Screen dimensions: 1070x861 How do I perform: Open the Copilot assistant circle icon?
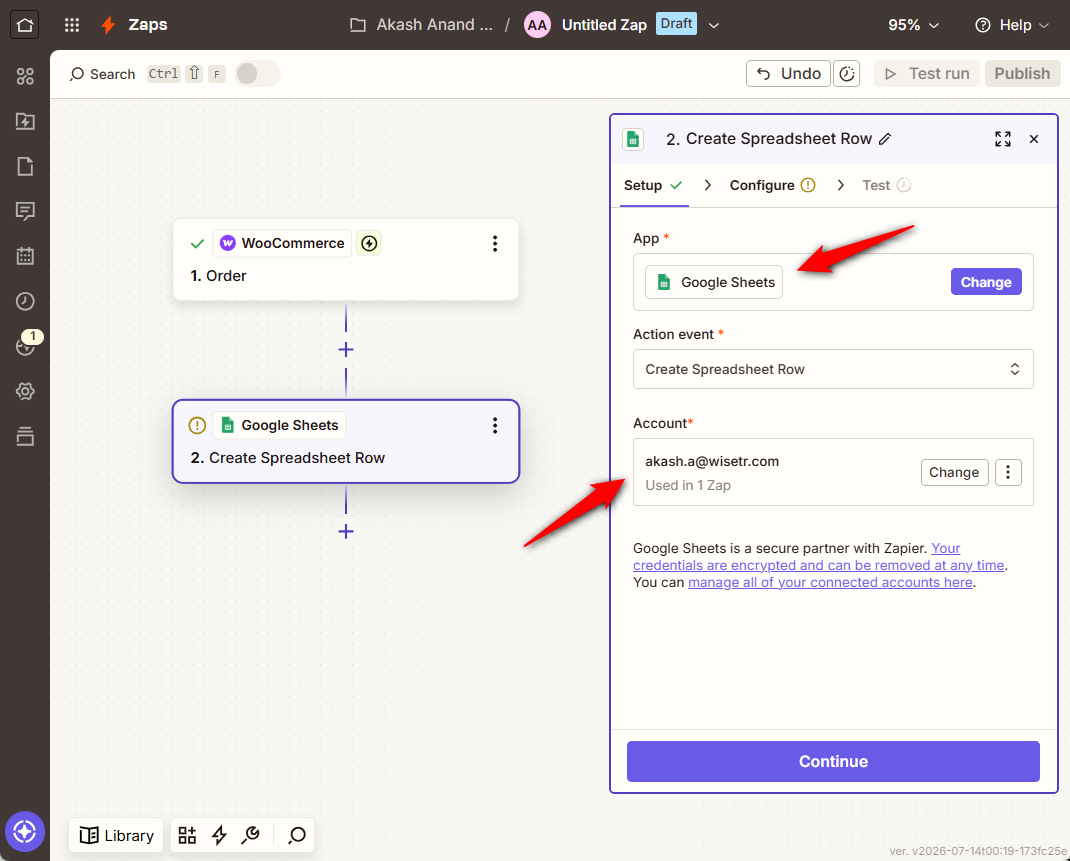tap(25, 832)
